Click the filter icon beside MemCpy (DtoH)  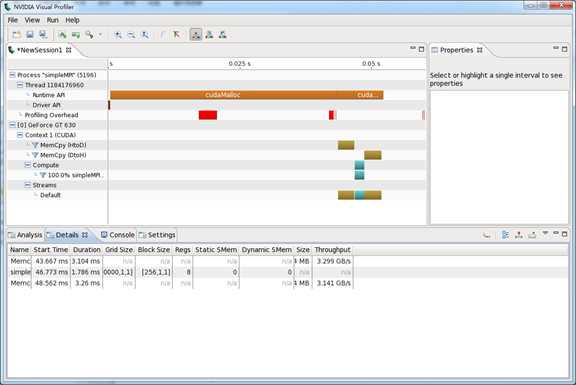tap(35, 155)
